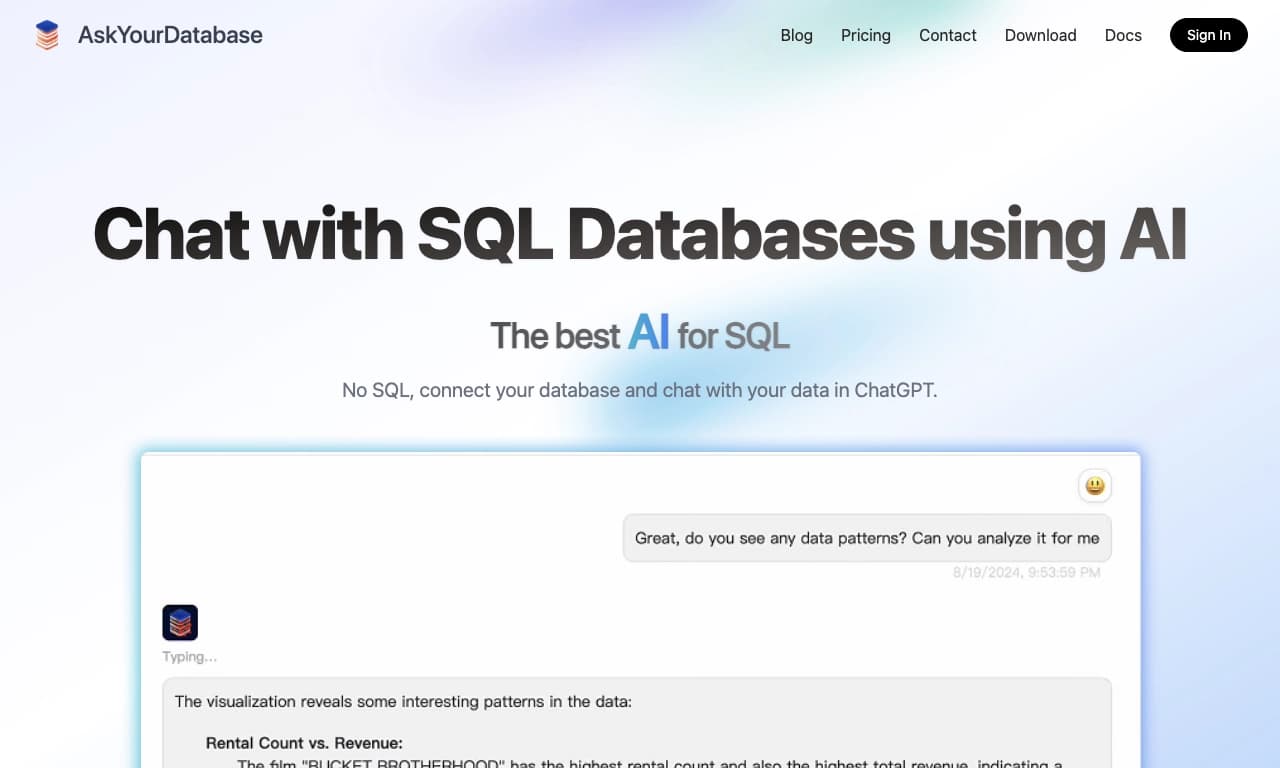Click the 'No SQL, connect your database' tagline
The width and height of the screenshot is (1280, 768).
click(x=640, y=390)
